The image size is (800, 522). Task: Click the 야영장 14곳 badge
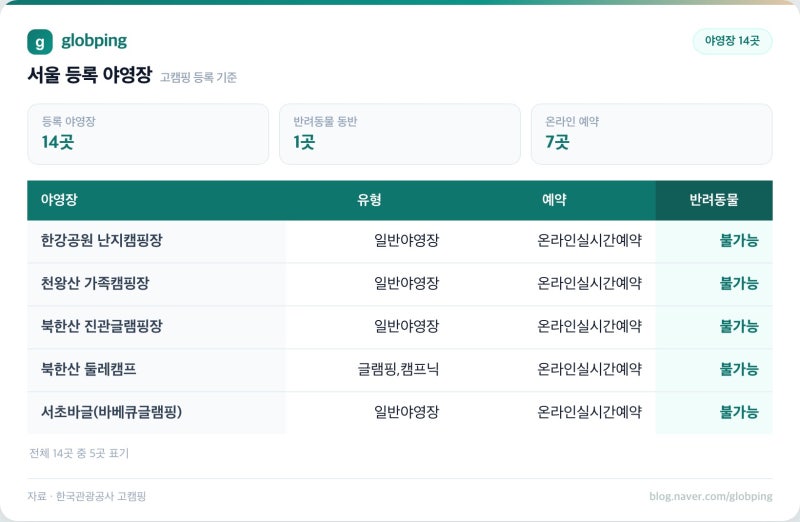tap(732, 41)
